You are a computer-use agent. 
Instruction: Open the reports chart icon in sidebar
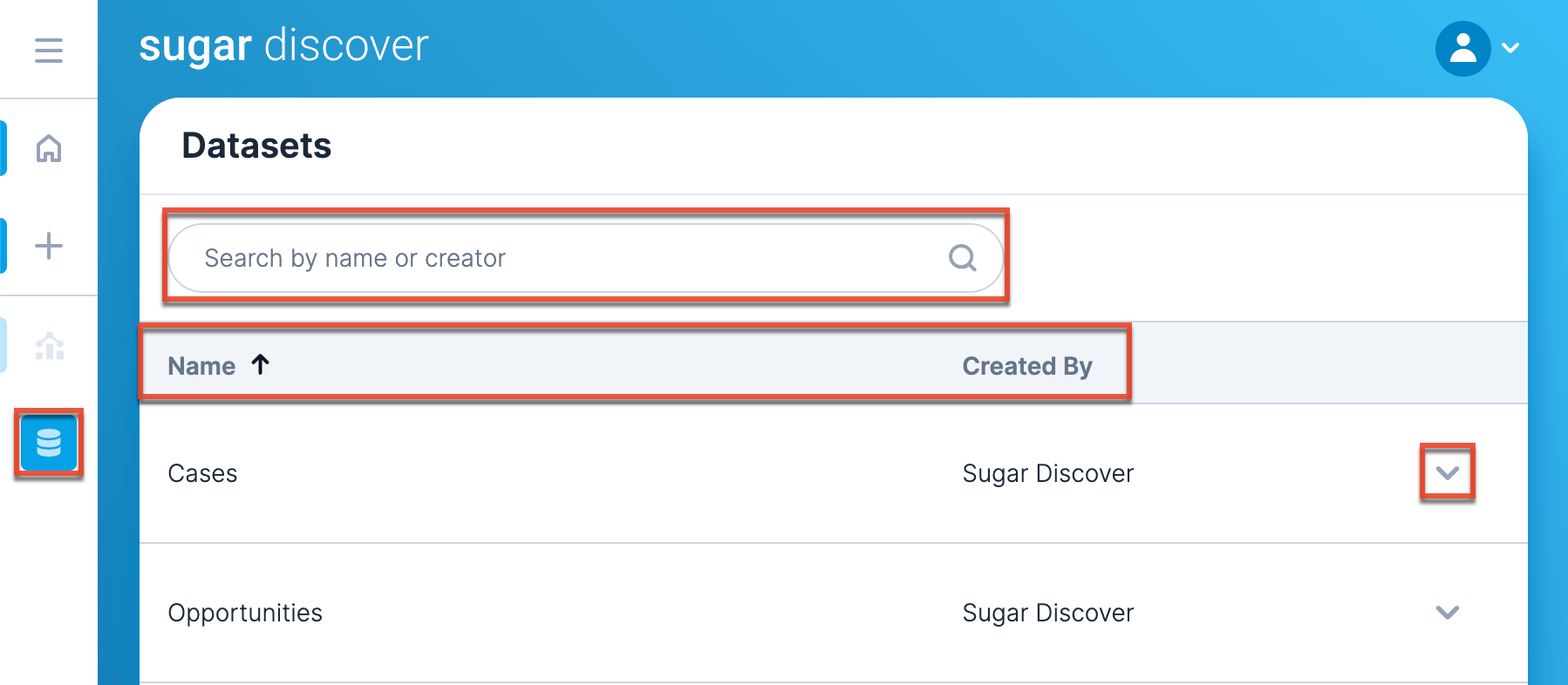[x=50, y=346]
